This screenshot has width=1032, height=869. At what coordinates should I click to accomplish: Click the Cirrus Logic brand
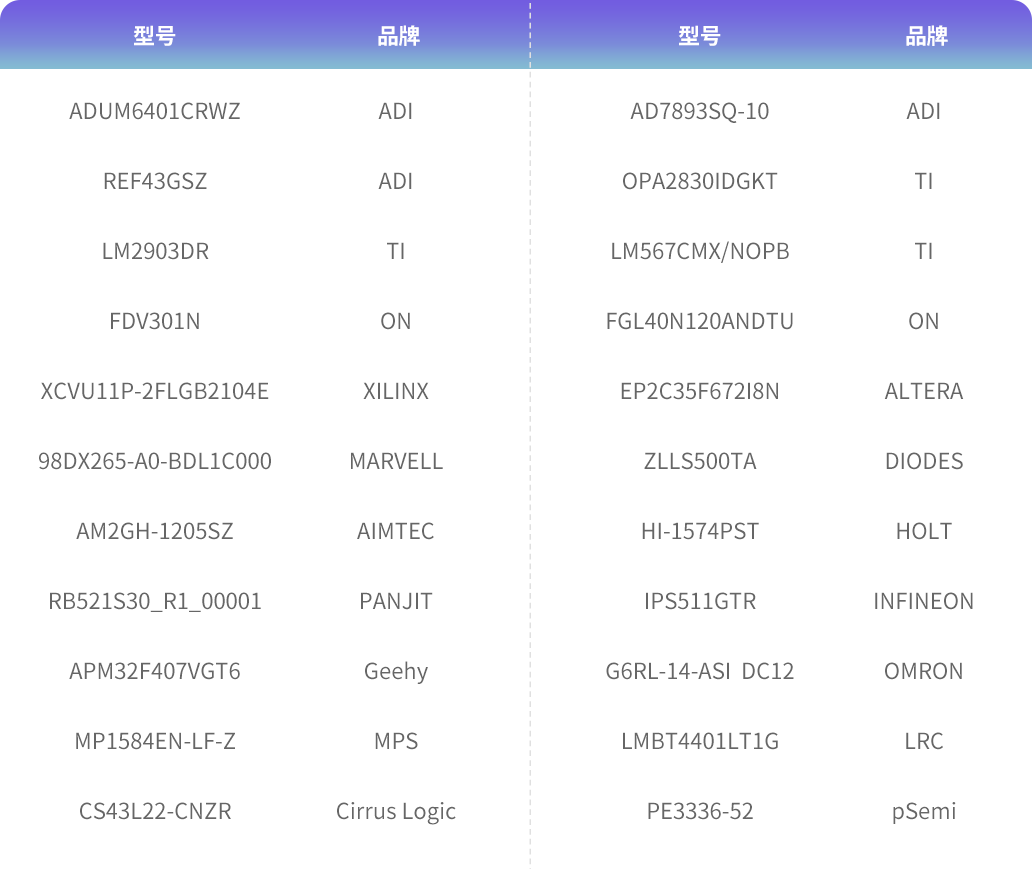coord(396,811)
